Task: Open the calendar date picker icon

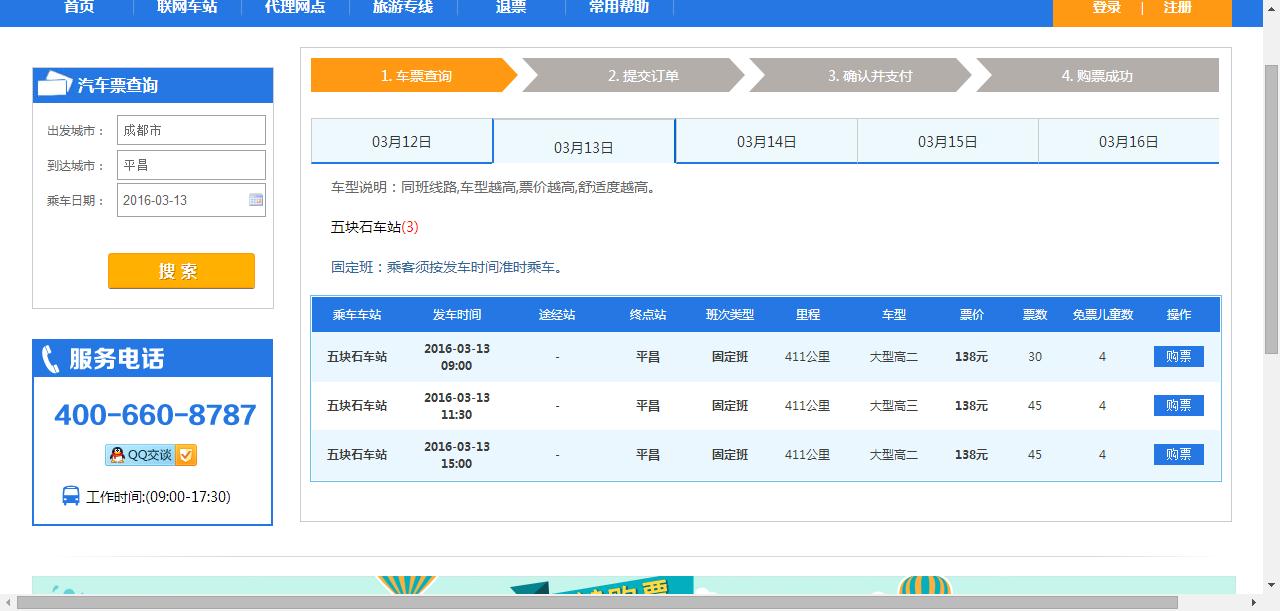Action: [x=256, y=200]
